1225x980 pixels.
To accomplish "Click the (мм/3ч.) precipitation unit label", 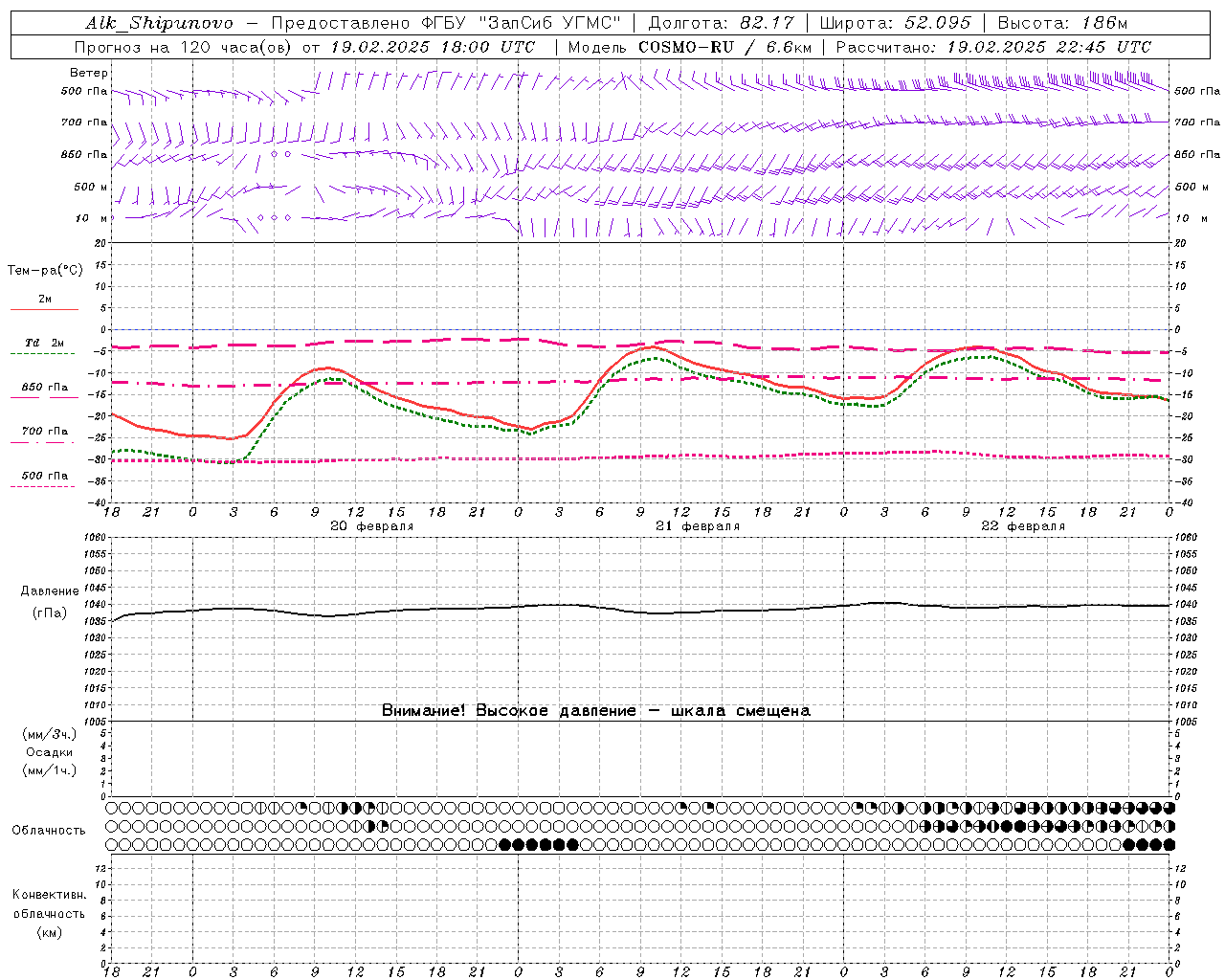I will (50, 734).
